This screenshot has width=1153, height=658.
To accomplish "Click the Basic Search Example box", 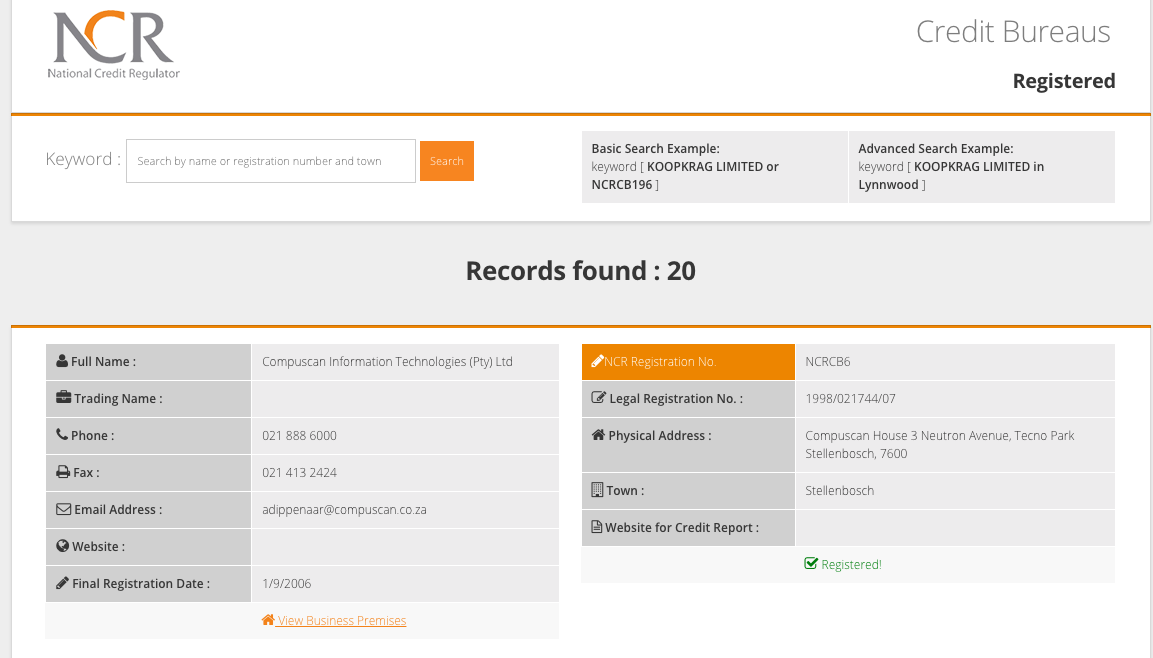I will tap(715, 167).
